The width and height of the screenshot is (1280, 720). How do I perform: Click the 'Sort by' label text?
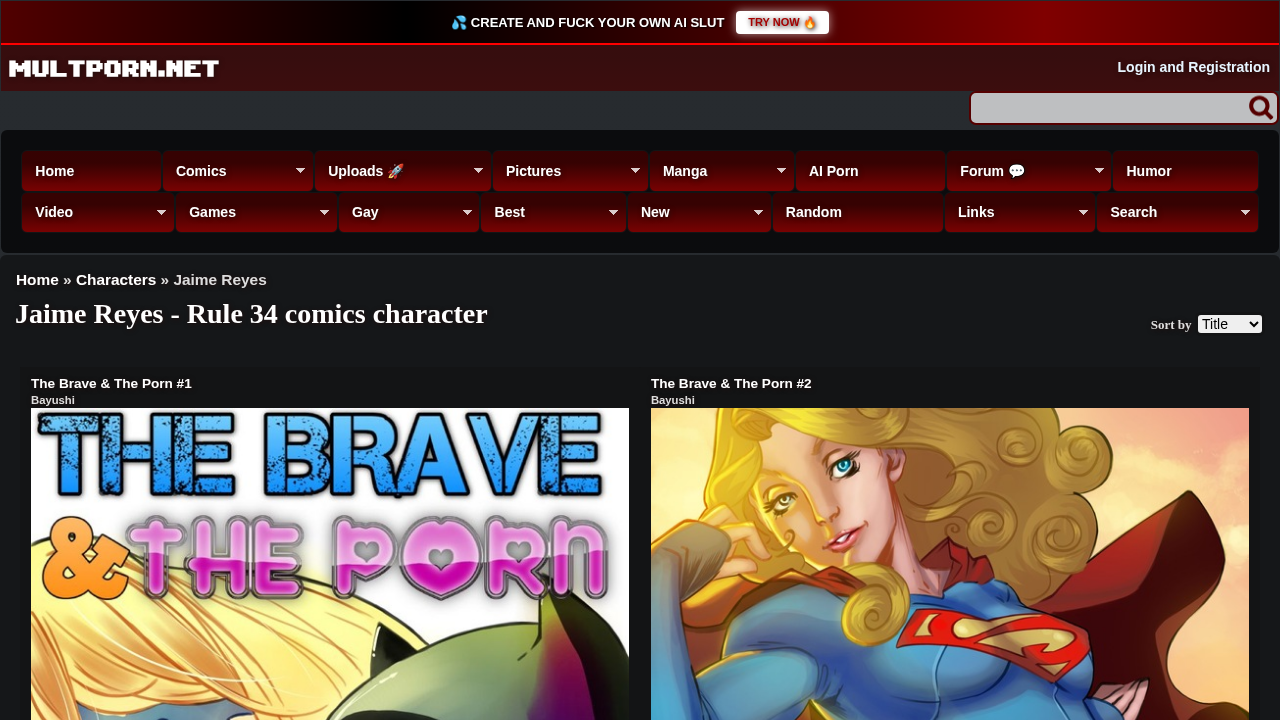coord(1171,325)
